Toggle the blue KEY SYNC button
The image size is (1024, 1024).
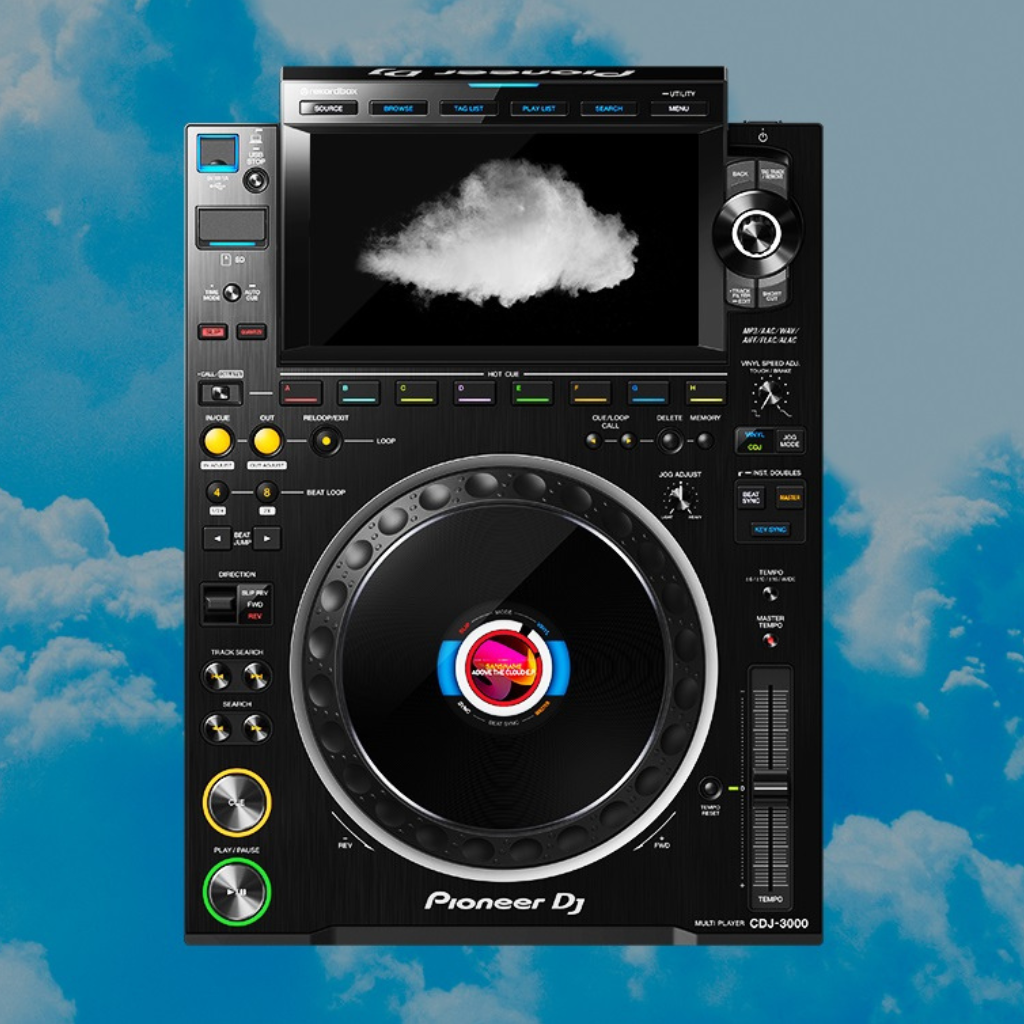770,530
